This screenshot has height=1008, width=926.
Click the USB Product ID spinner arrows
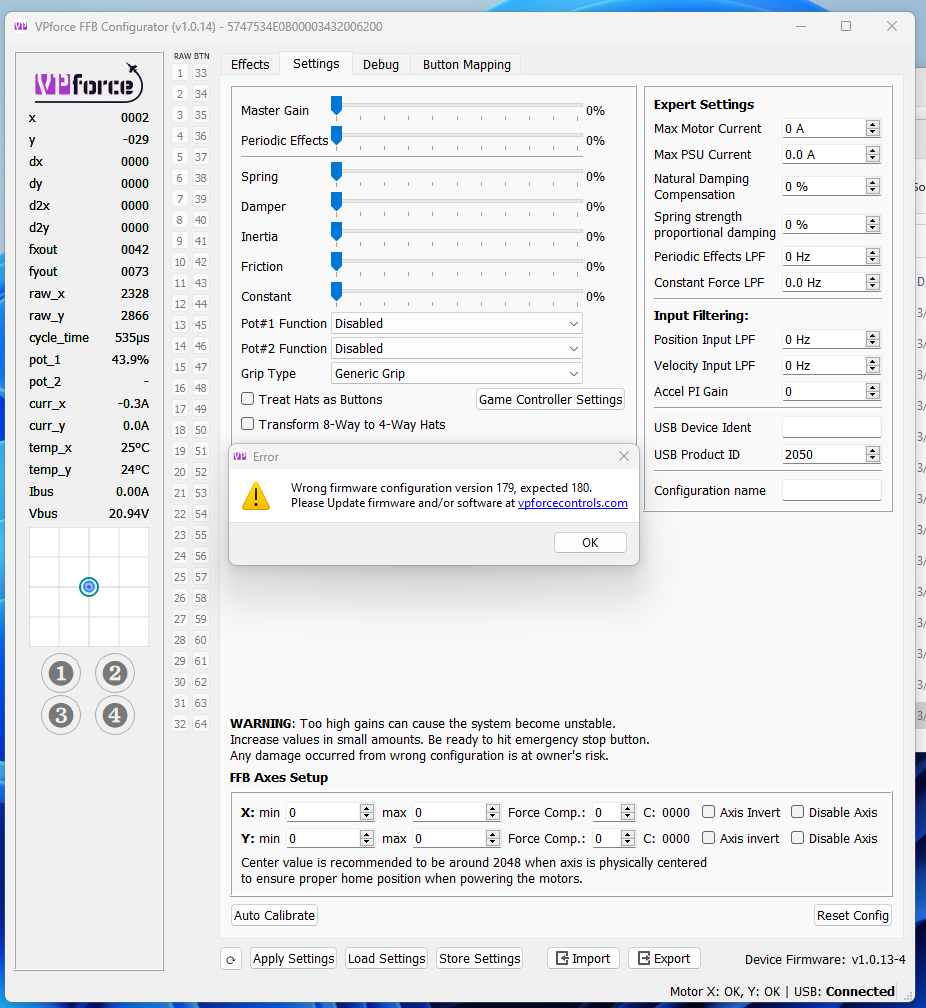pyautogui.click(x=873, y=454)
